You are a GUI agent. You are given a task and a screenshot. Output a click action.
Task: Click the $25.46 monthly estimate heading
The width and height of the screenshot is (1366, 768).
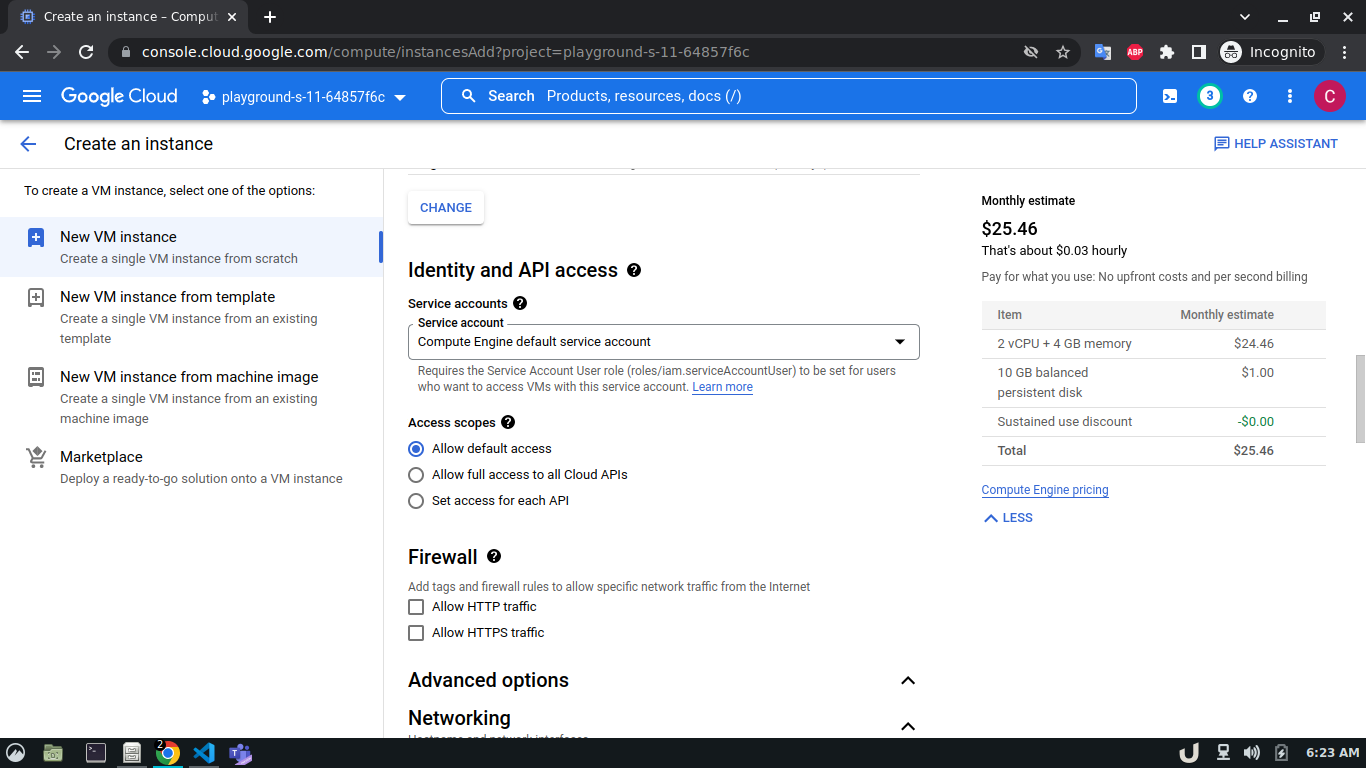click(1010, 229)
